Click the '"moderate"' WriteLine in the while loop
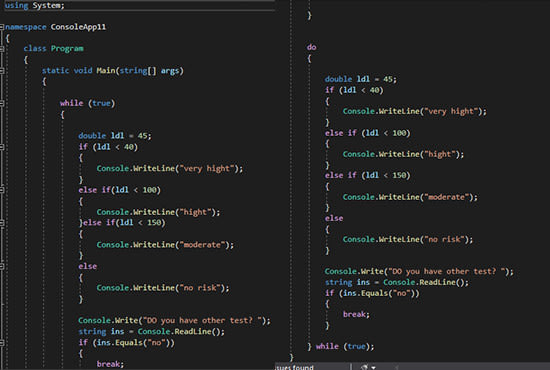Screen dimensions: 550x370 pyautogui.click(x=165, y=245)
